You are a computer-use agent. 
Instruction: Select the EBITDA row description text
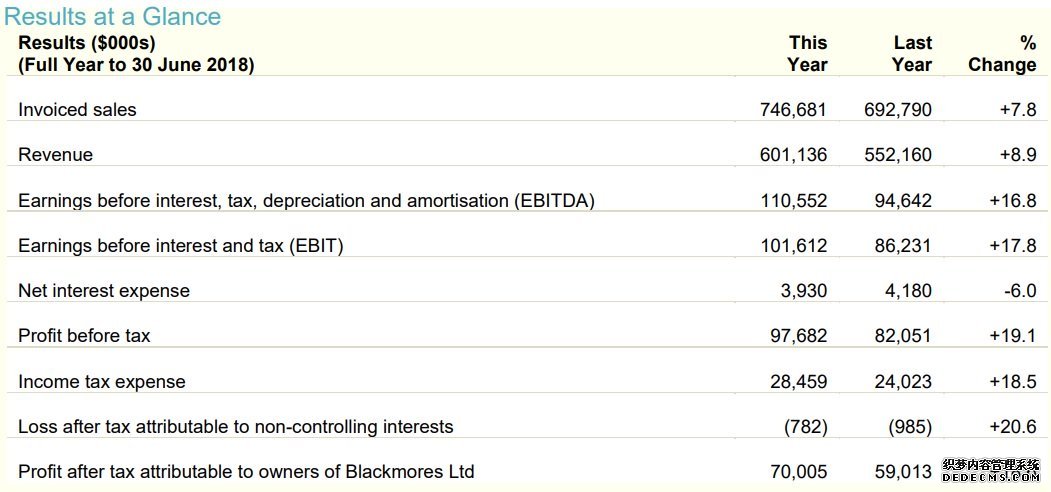point(306,201)
